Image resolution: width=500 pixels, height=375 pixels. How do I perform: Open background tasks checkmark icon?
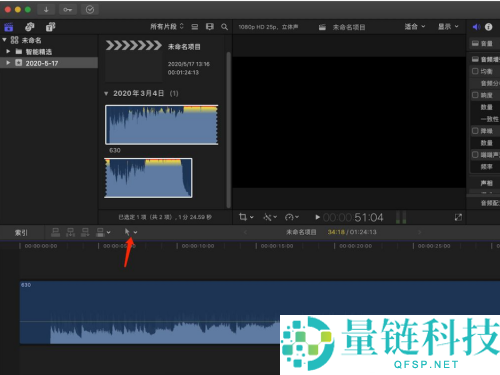click(x=90, y=9)
